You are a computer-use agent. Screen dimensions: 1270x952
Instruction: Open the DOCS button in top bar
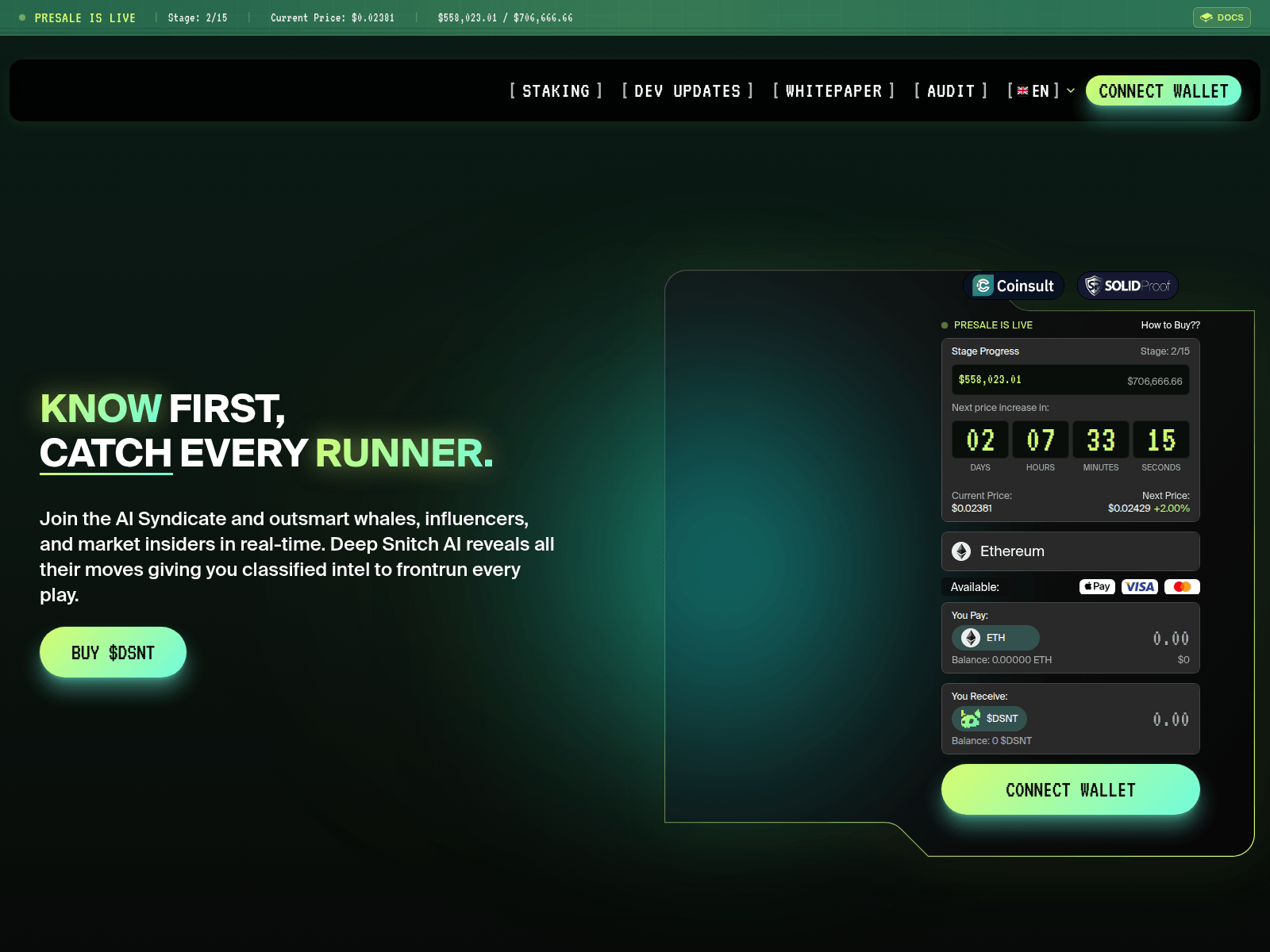click(1222, 17)
